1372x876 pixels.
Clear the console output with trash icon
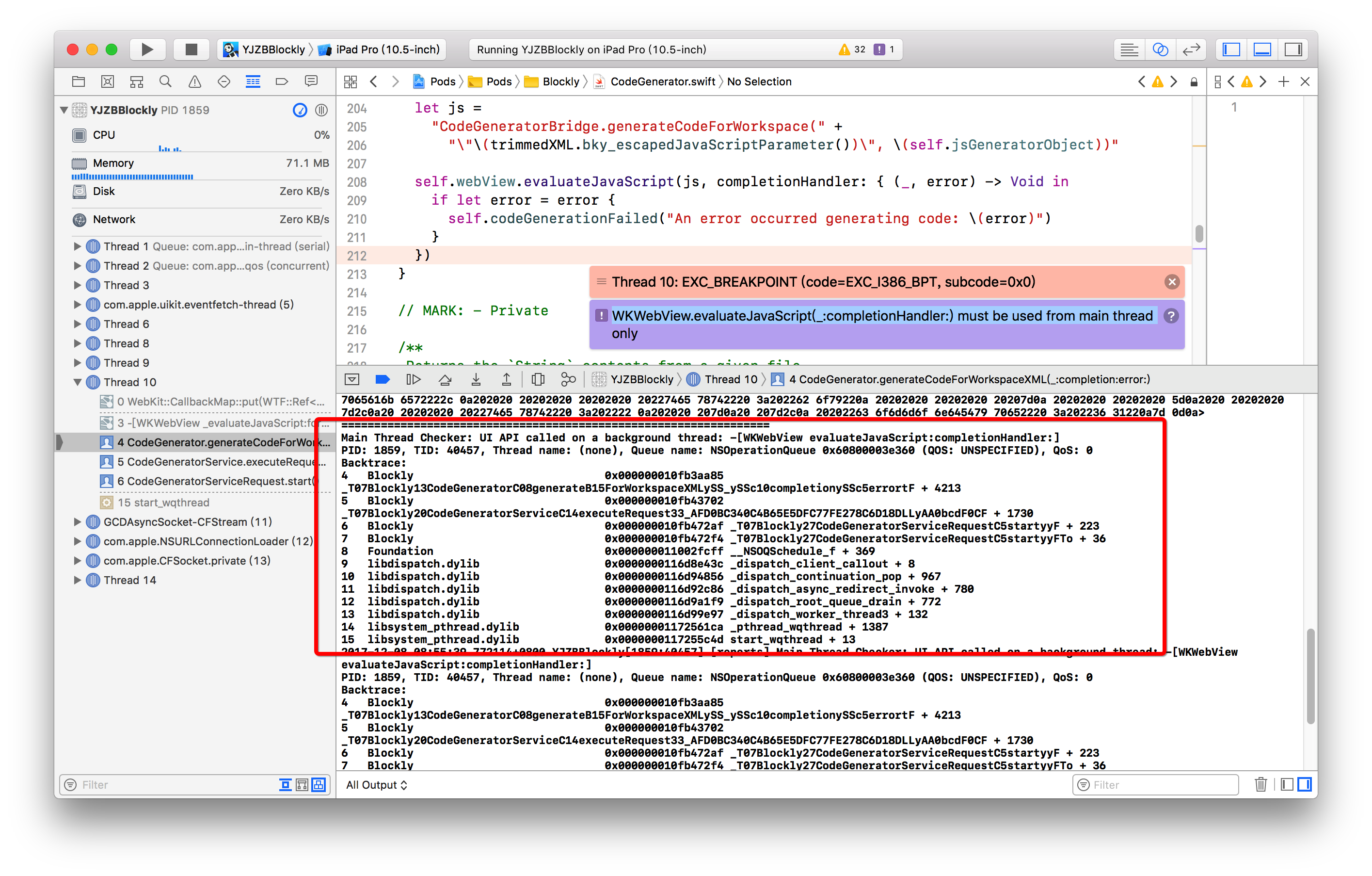click(1261, 785)
